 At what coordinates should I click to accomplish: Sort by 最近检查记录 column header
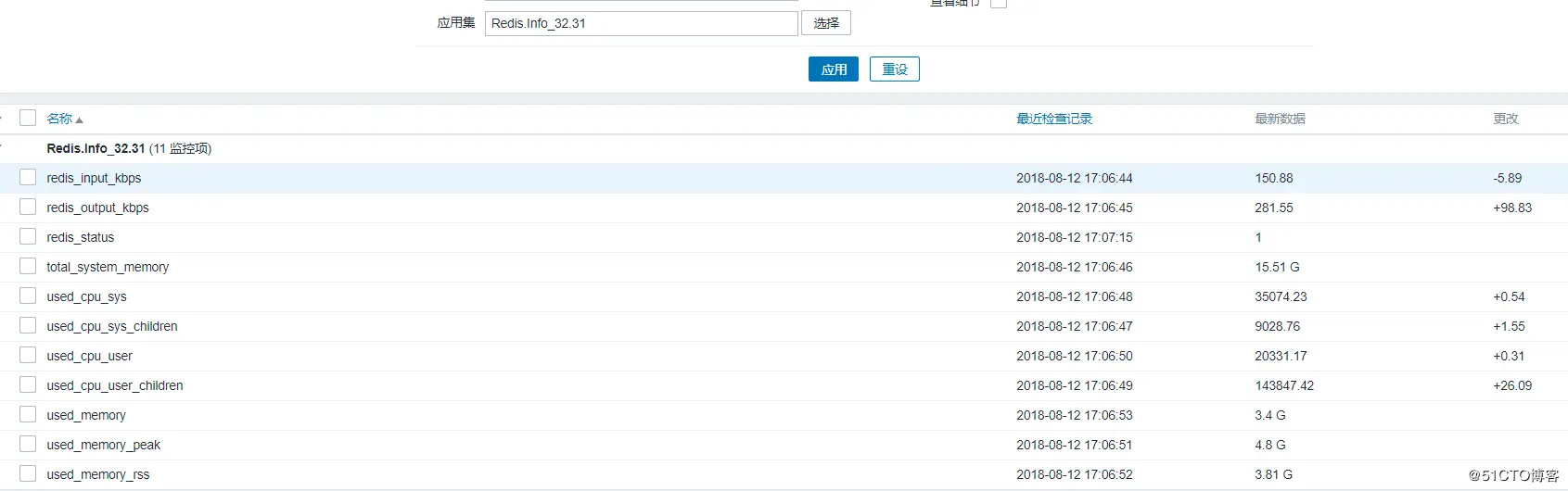coord(1054,119)
